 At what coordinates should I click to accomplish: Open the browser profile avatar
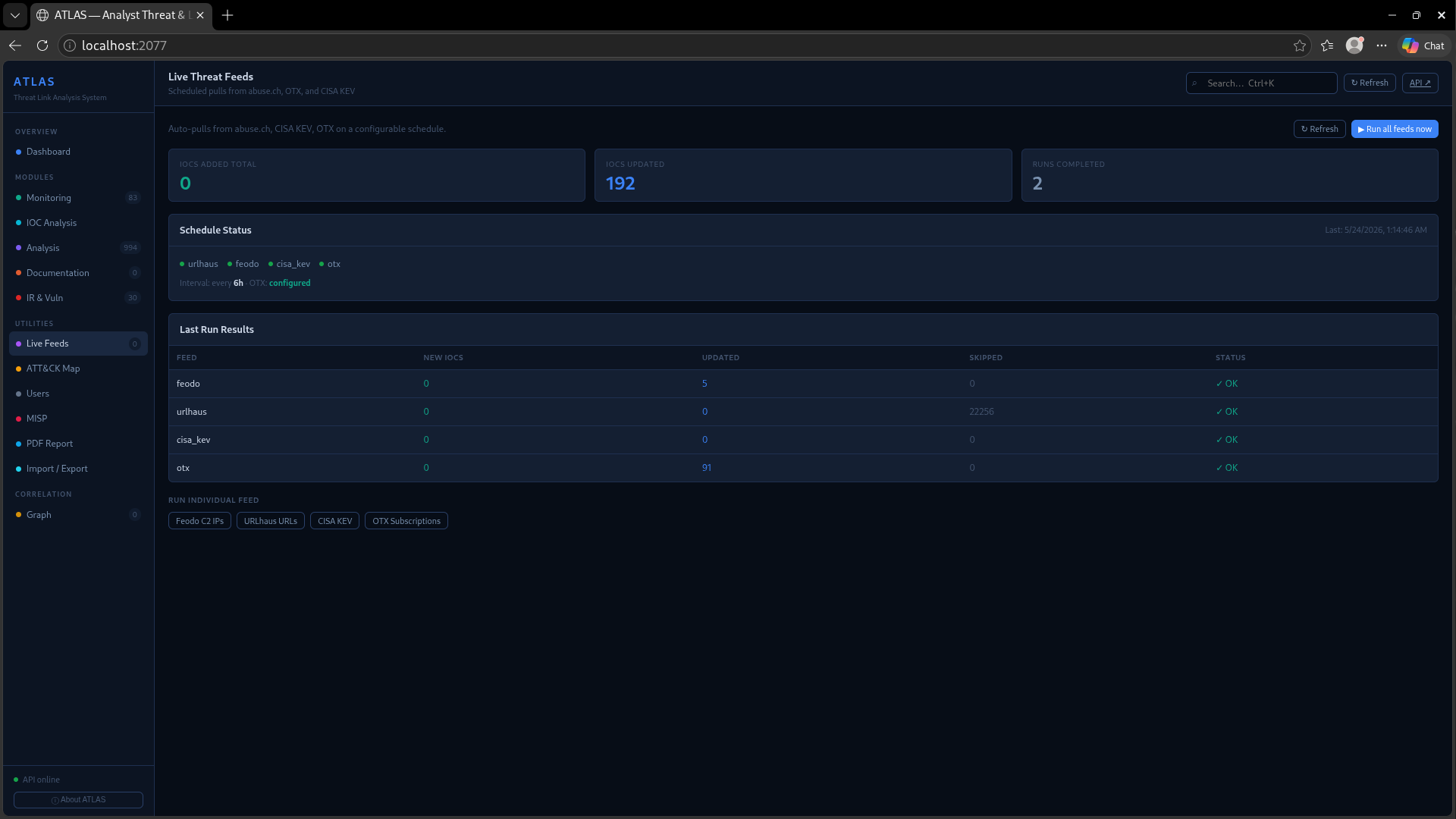click(x=1354, y=45)
